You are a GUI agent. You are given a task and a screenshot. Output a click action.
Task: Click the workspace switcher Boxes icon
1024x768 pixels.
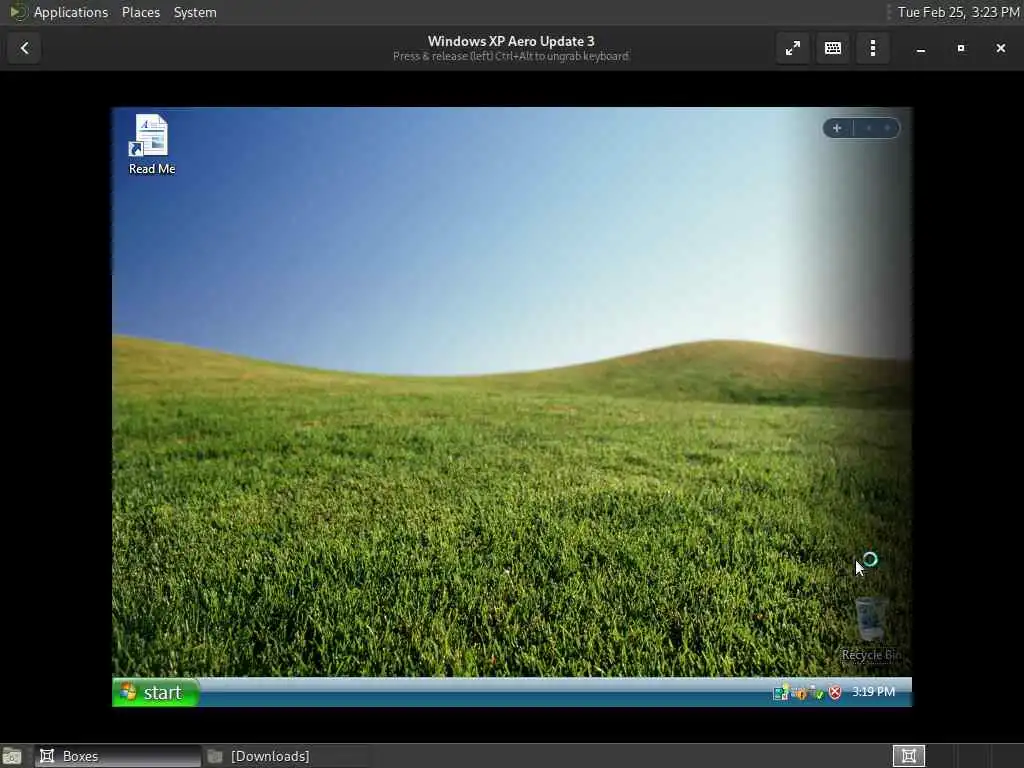coord(908,756)
